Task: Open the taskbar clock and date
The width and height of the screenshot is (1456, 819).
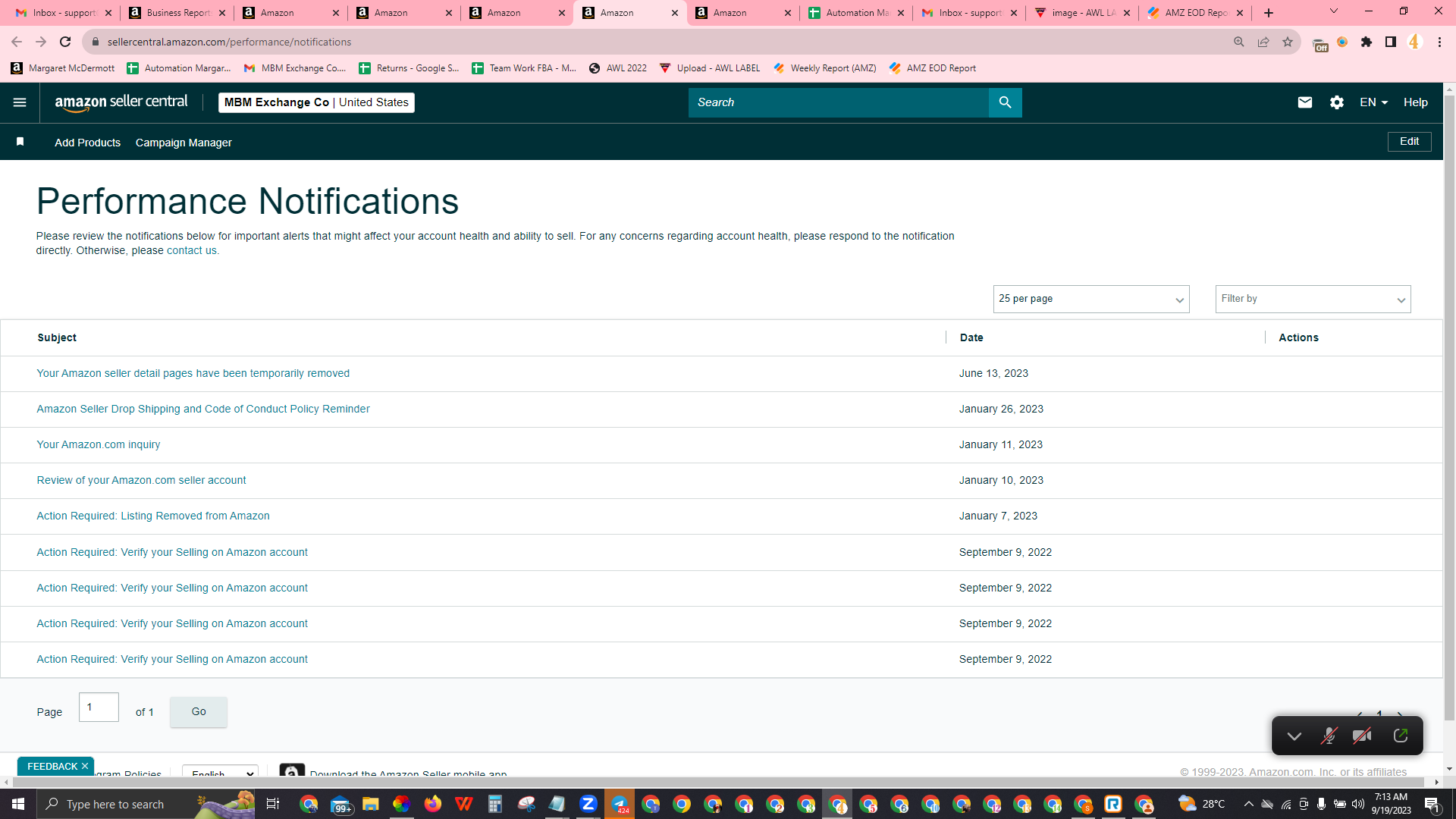Action: 1391,804
